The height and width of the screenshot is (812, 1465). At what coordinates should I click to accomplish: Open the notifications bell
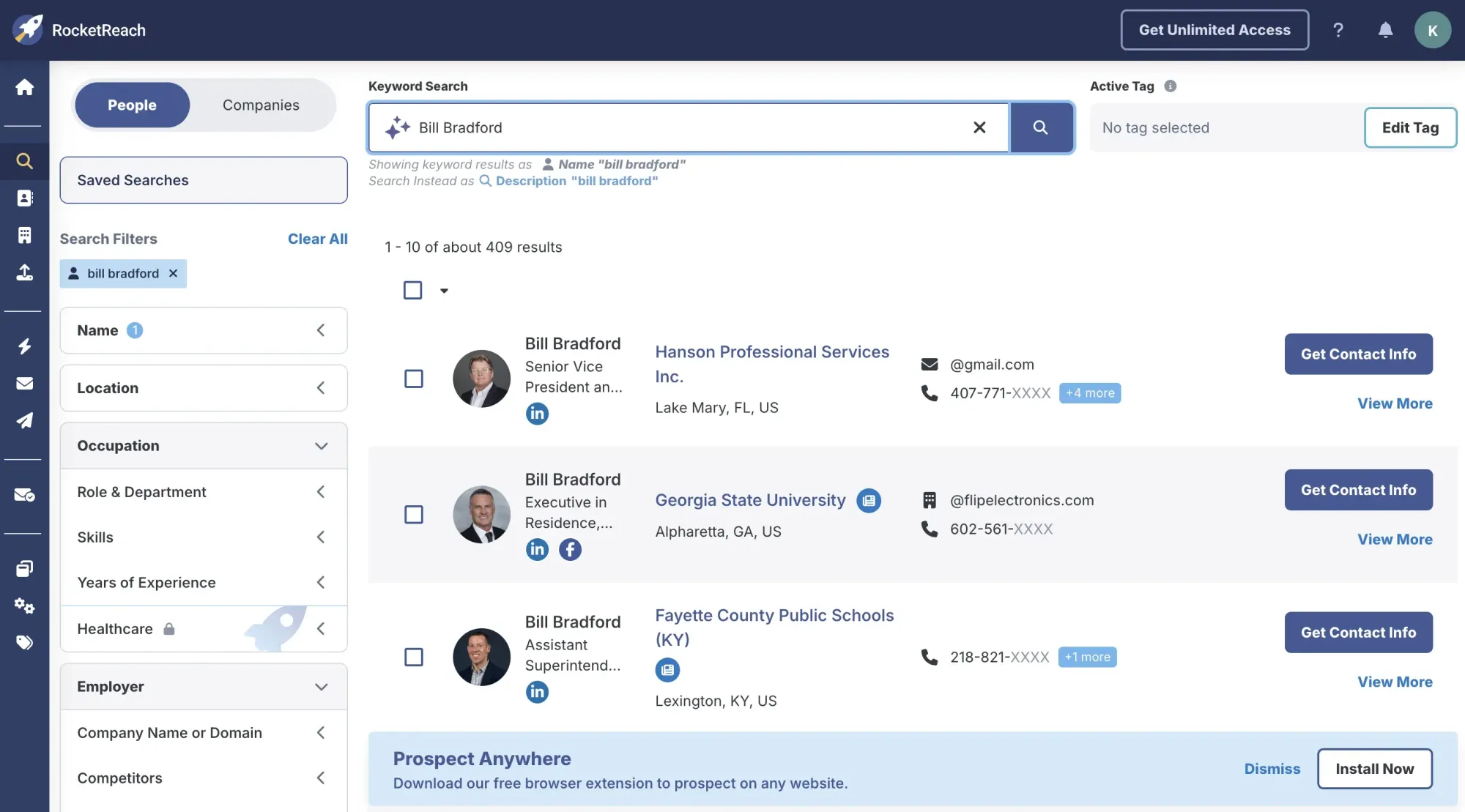coord(1385,30)
